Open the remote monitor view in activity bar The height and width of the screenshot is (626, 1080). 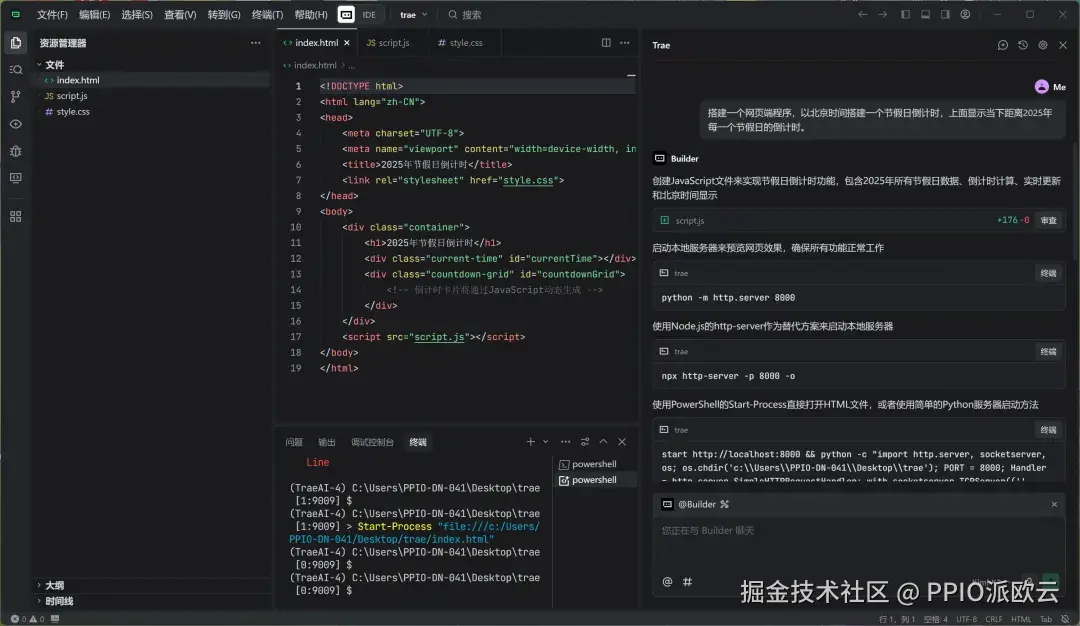click(x=15, y=178)
